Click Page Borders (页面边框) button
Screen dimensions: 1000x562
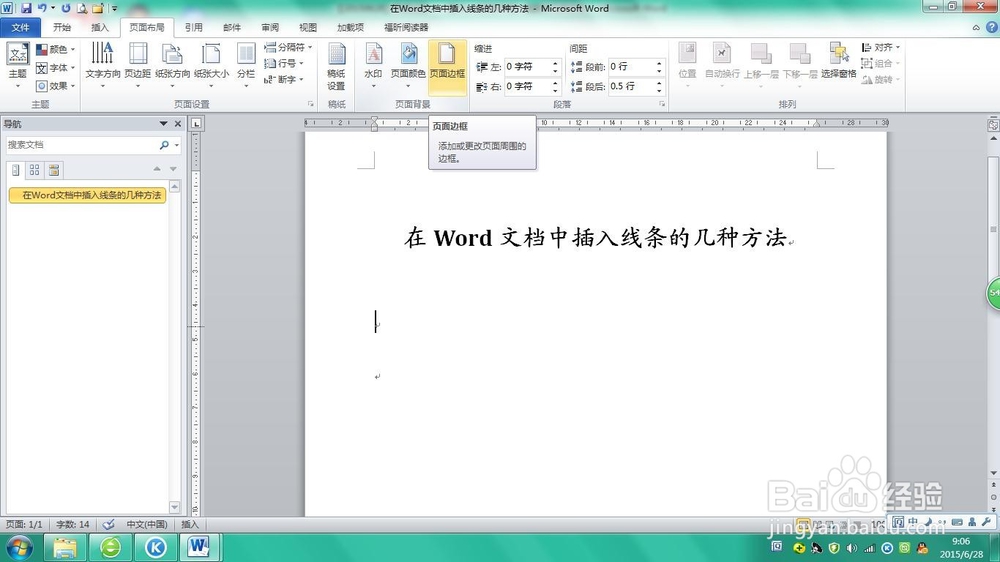pos(447,67)
